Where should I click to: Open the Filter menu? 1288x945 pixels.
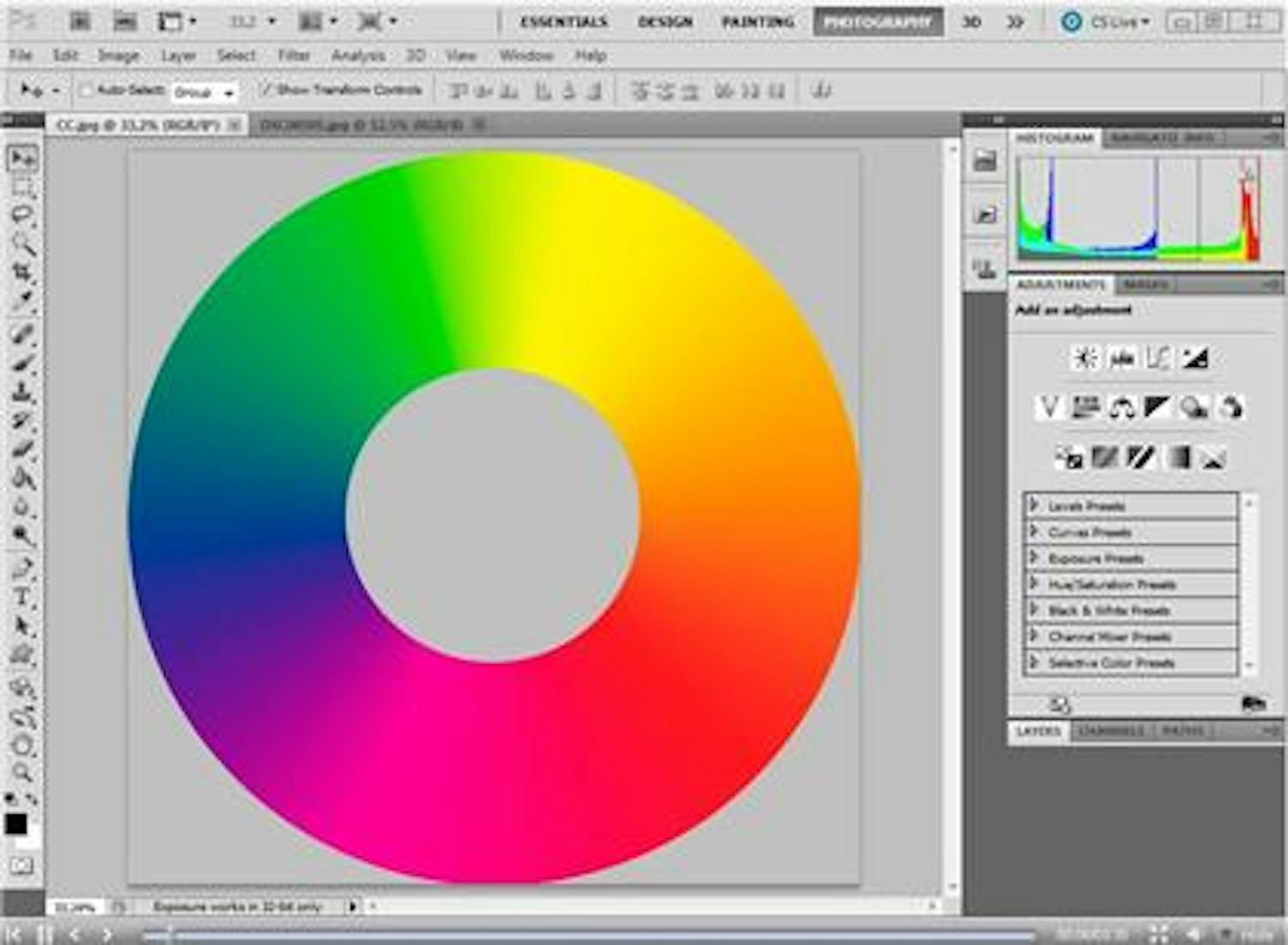click(x=294, y=56)
